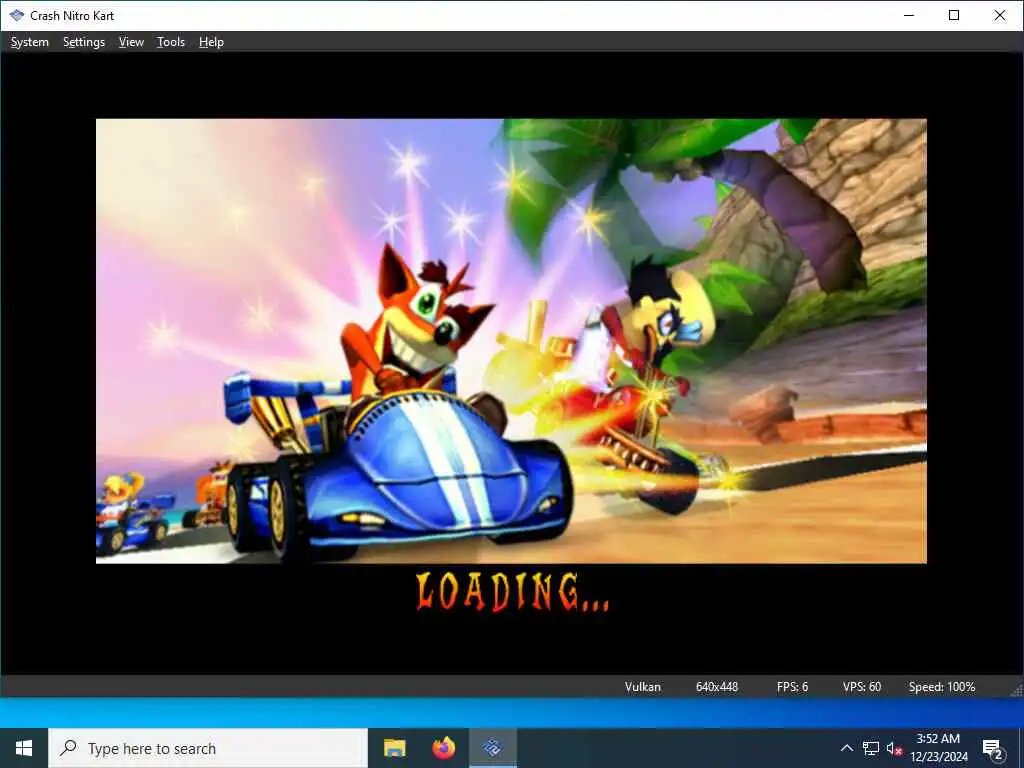
Task: Click the PCSX2 emulator taskbar icon
Action: pyautogui.click(x=492, y=748)
